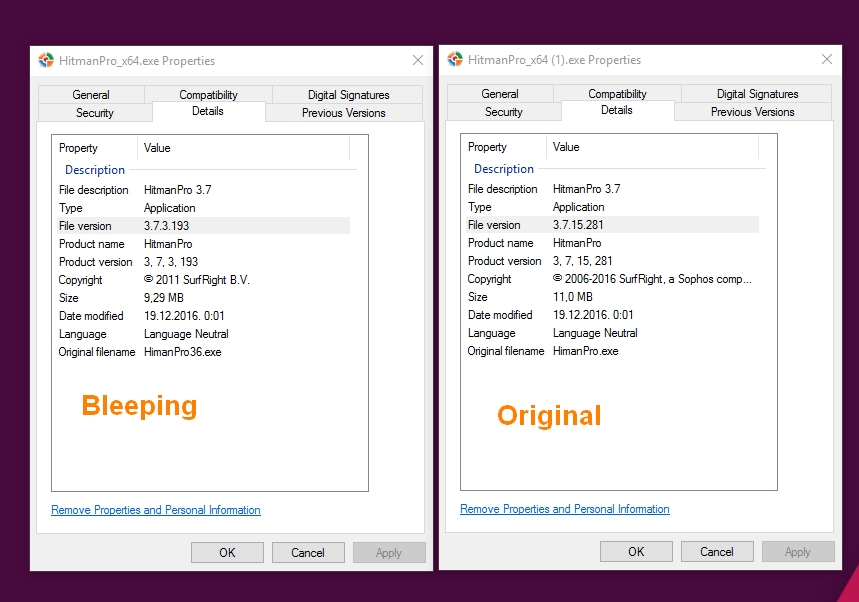Select Product version row 3, 7, 15, 281
859x602 pixels.
[612, 261]
